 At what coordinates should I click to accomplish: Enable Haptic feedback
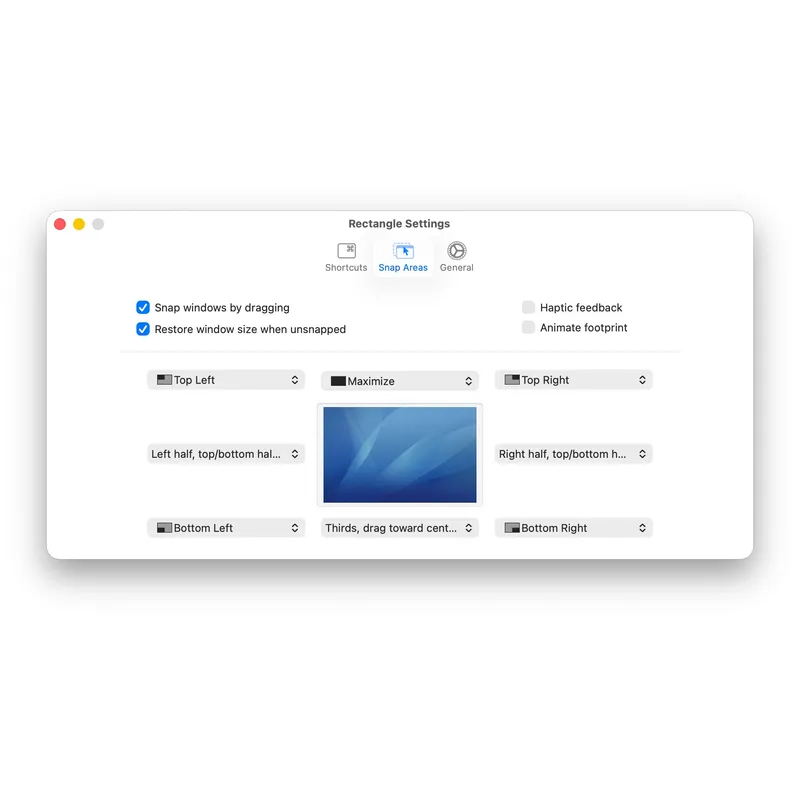(527, 307)
